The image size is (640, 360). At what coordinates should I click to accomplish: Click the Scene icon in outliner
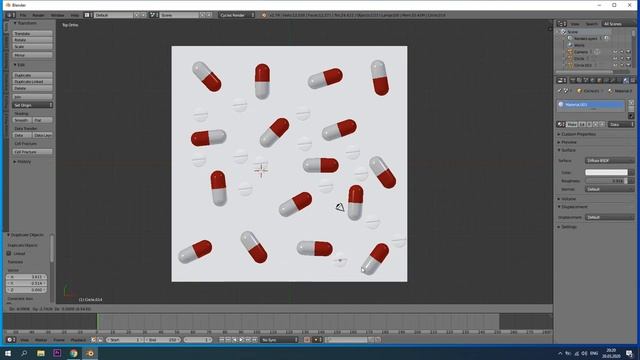(563, 32)
